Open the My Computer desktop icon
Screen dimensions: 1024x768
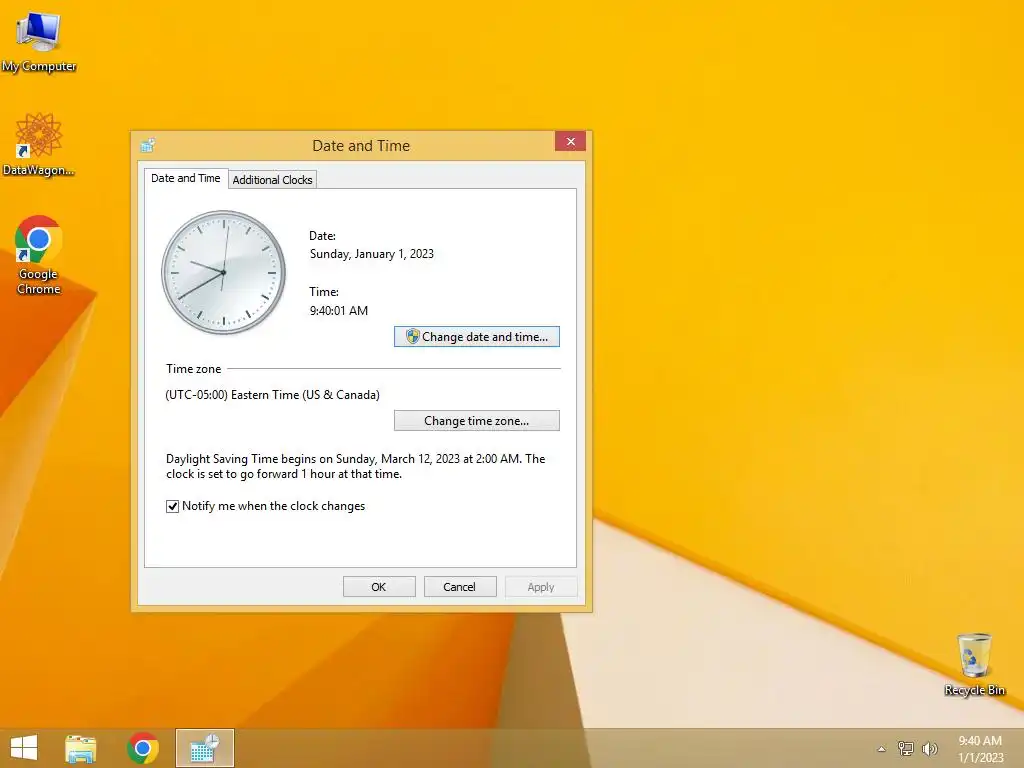pos(39,40)
